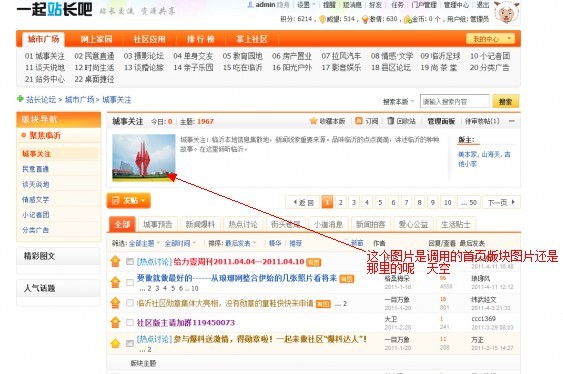Select the 新闻爆料 category tab

tap(200, 225)
